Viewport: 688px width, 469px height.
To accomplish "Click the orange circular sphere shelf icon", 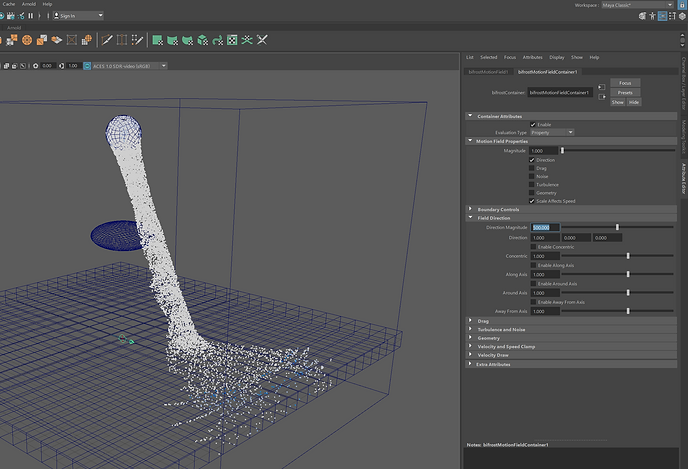I will click(27, 40).
